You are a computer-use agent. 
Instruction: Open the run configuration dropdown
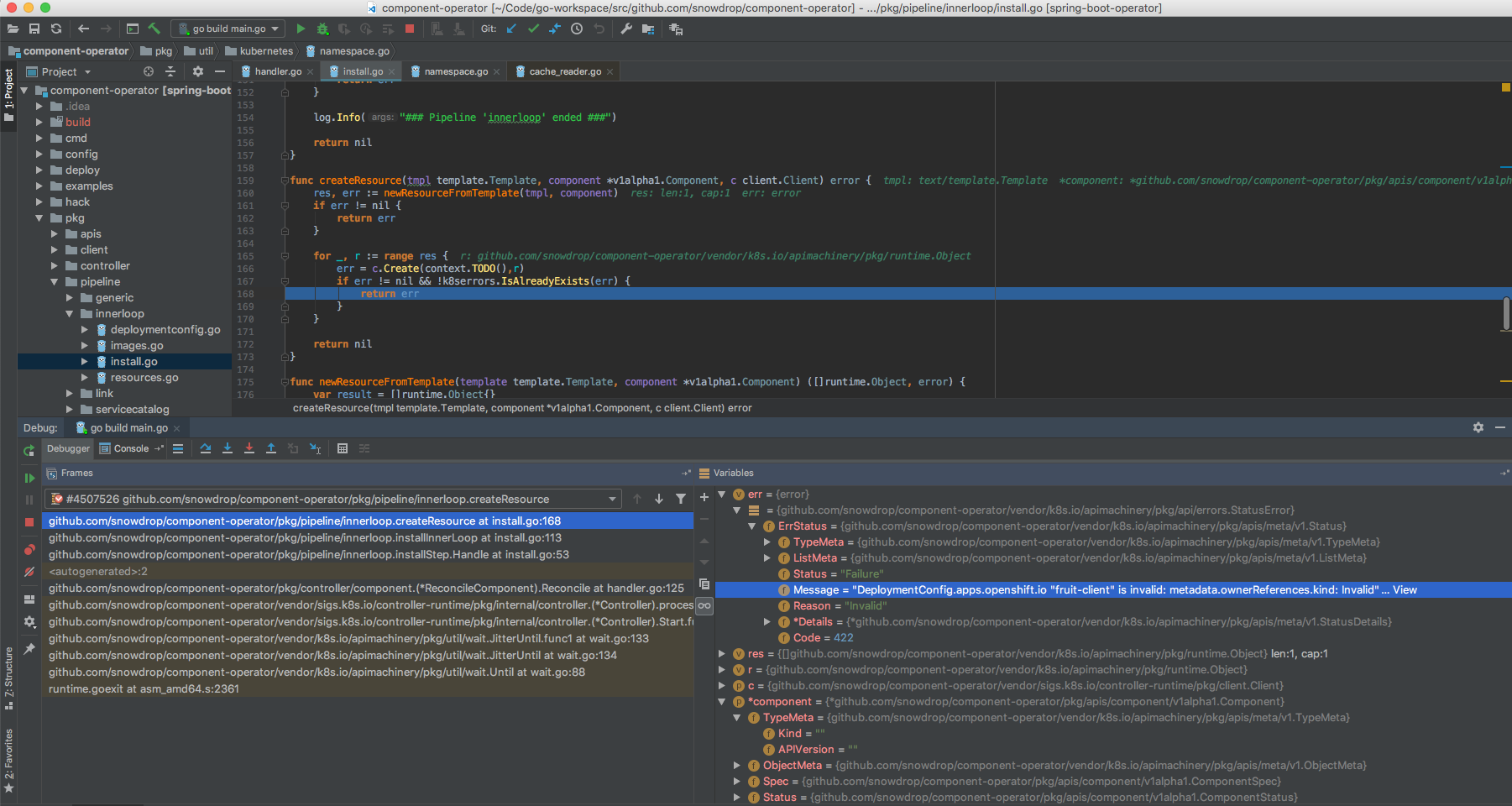[x=229, y=29]
